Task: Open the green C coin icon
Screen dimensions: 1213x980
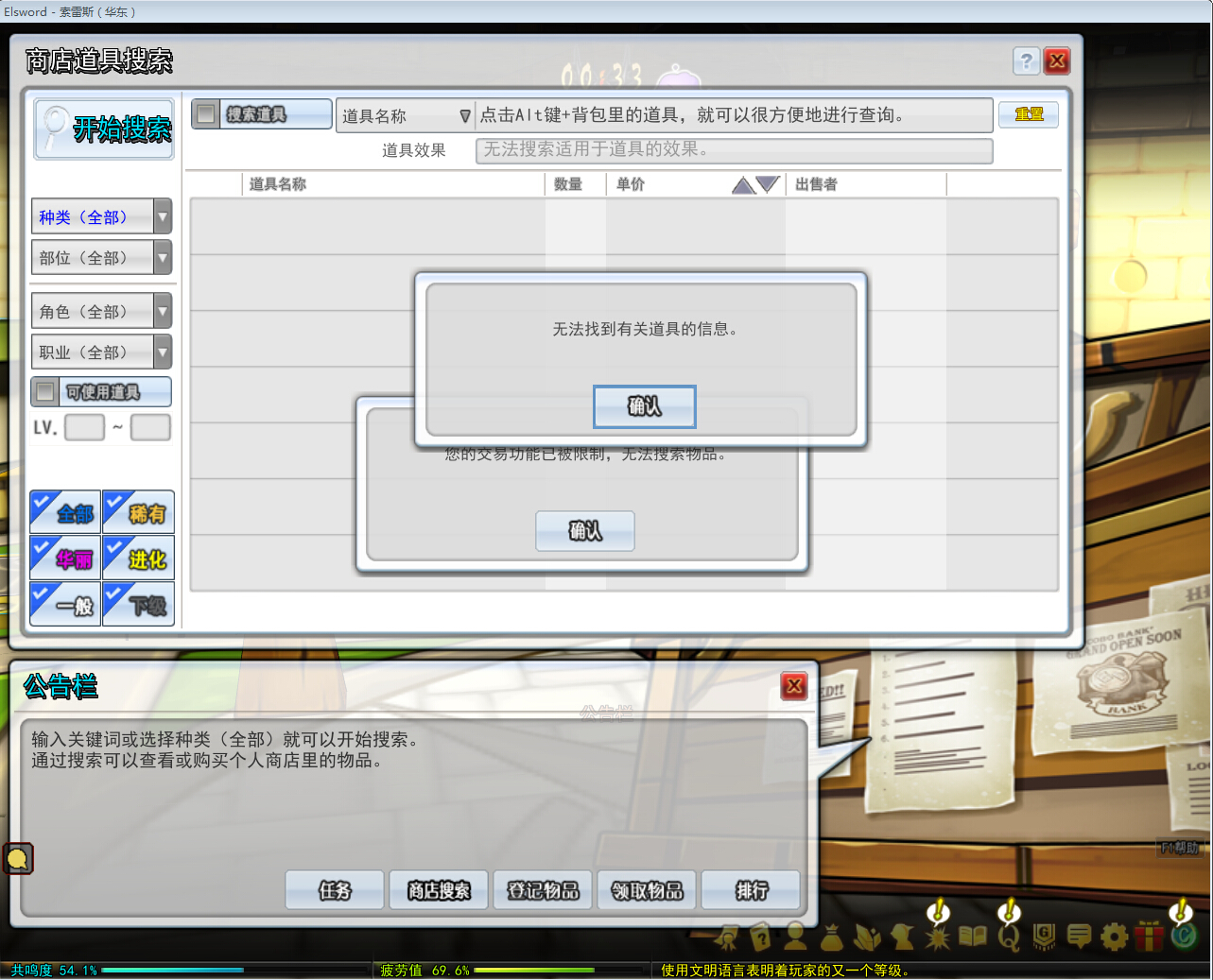Action: (x=1185, y=936)
